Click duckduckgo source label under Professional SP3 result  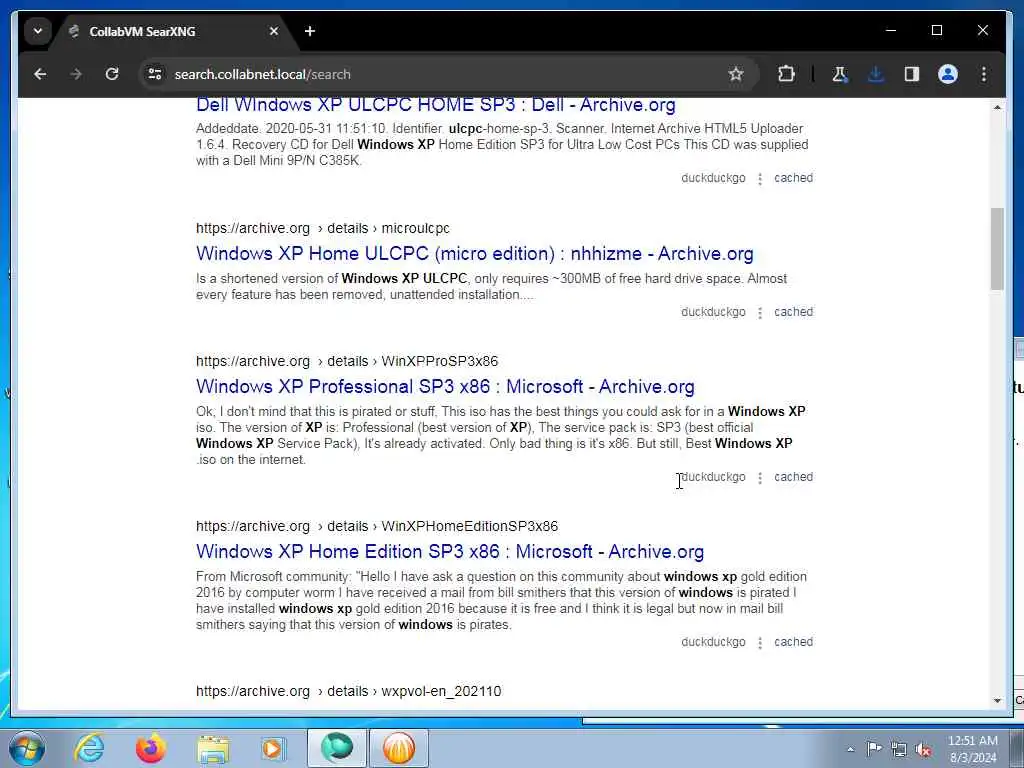[x=713, y=477]
